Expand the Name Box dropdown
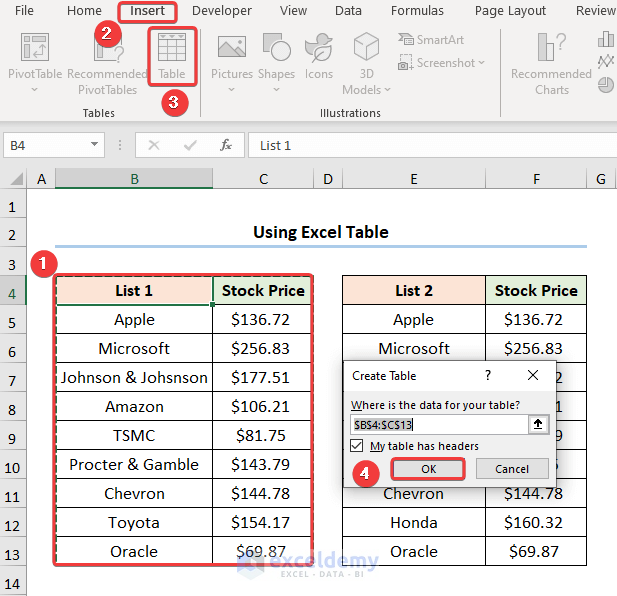Image resolution: width=617 pixels, height=596 pixels. pos(94,144)
